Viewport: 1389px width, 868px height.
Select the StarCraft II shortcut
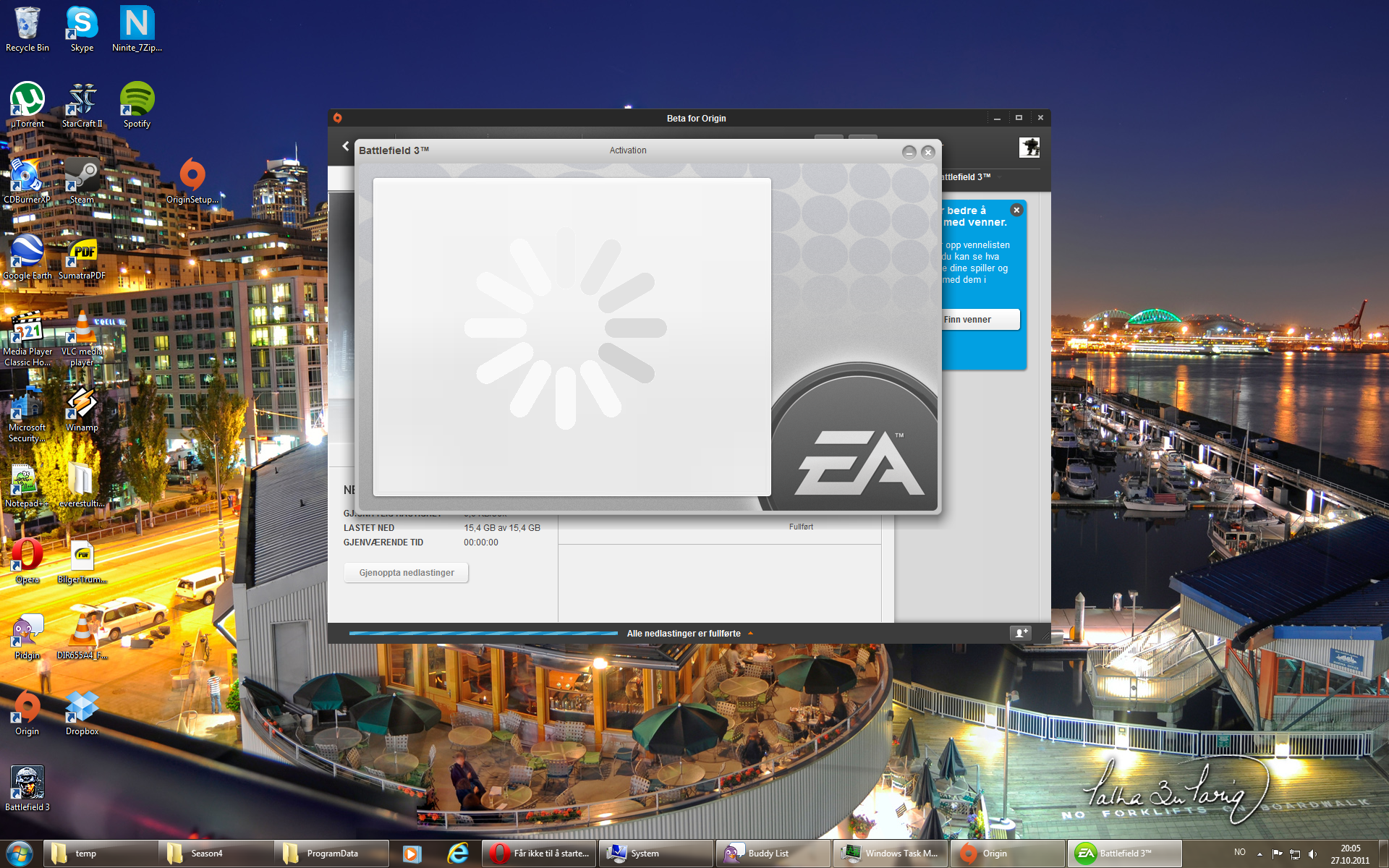coord(82,105)
